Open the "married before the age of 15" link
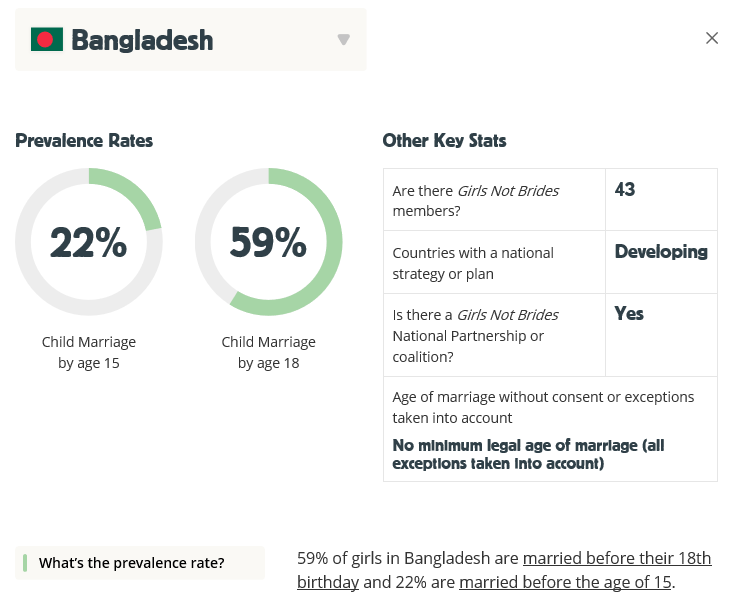736x598 pixels. 565,582
